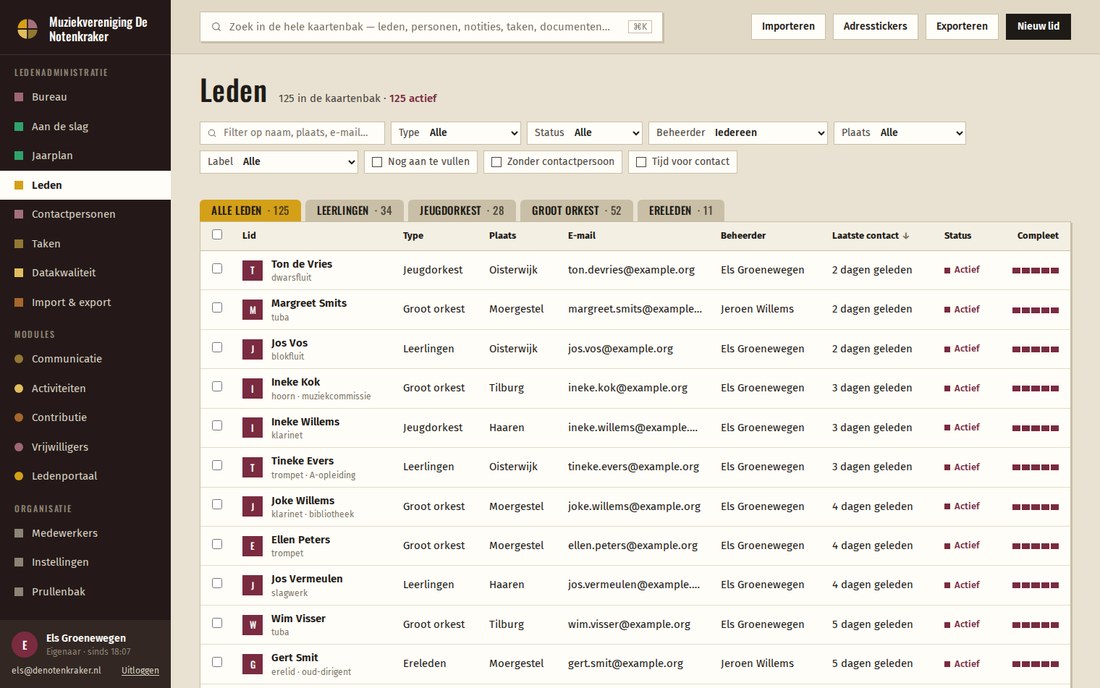Click Ledenportaal yellow dot icon

(x=19, y=476)
